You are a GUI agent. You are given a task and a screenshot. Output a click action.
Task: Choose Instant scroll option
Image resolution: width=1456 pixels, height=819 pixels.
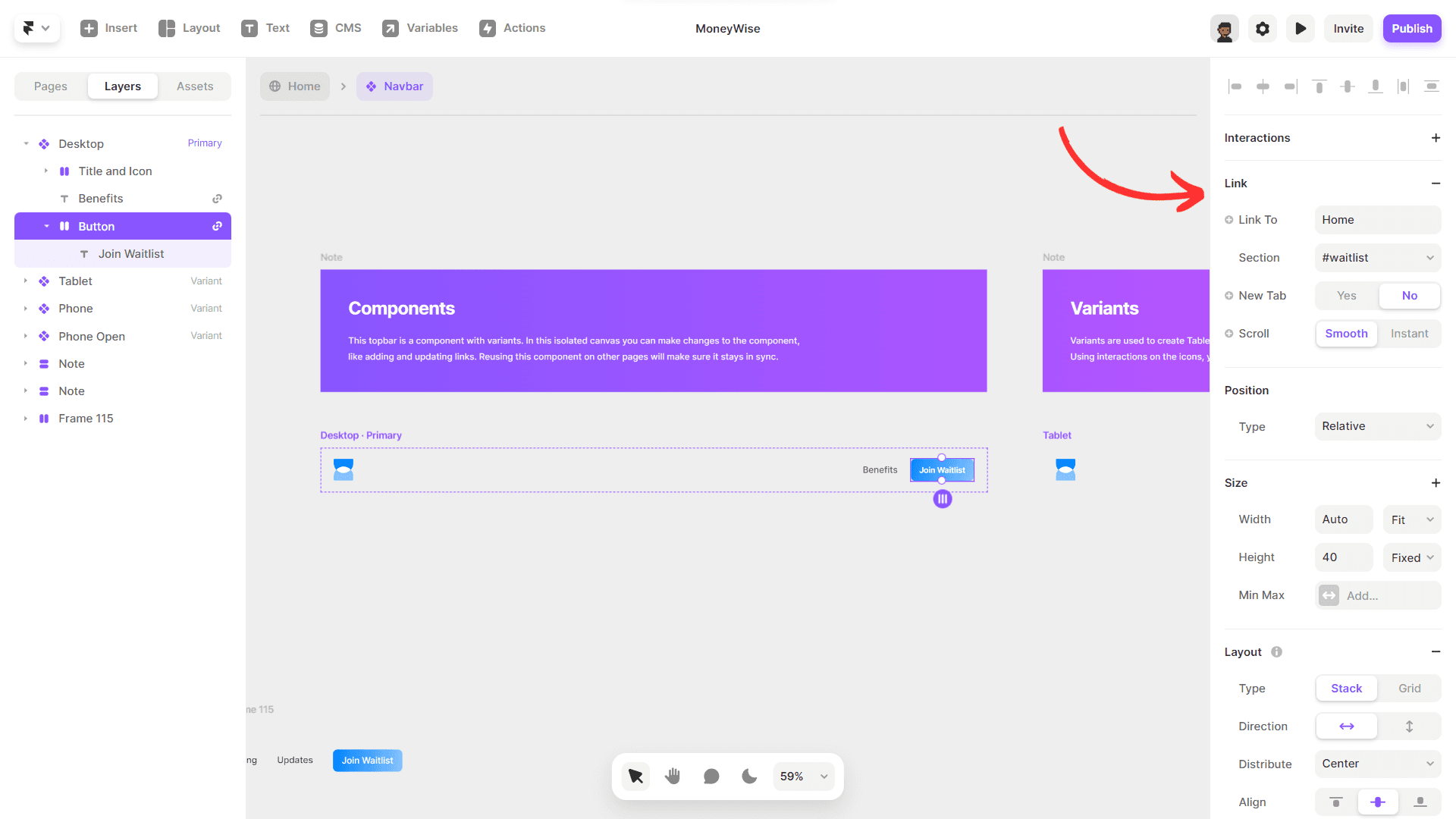(x=1410, y=334)
